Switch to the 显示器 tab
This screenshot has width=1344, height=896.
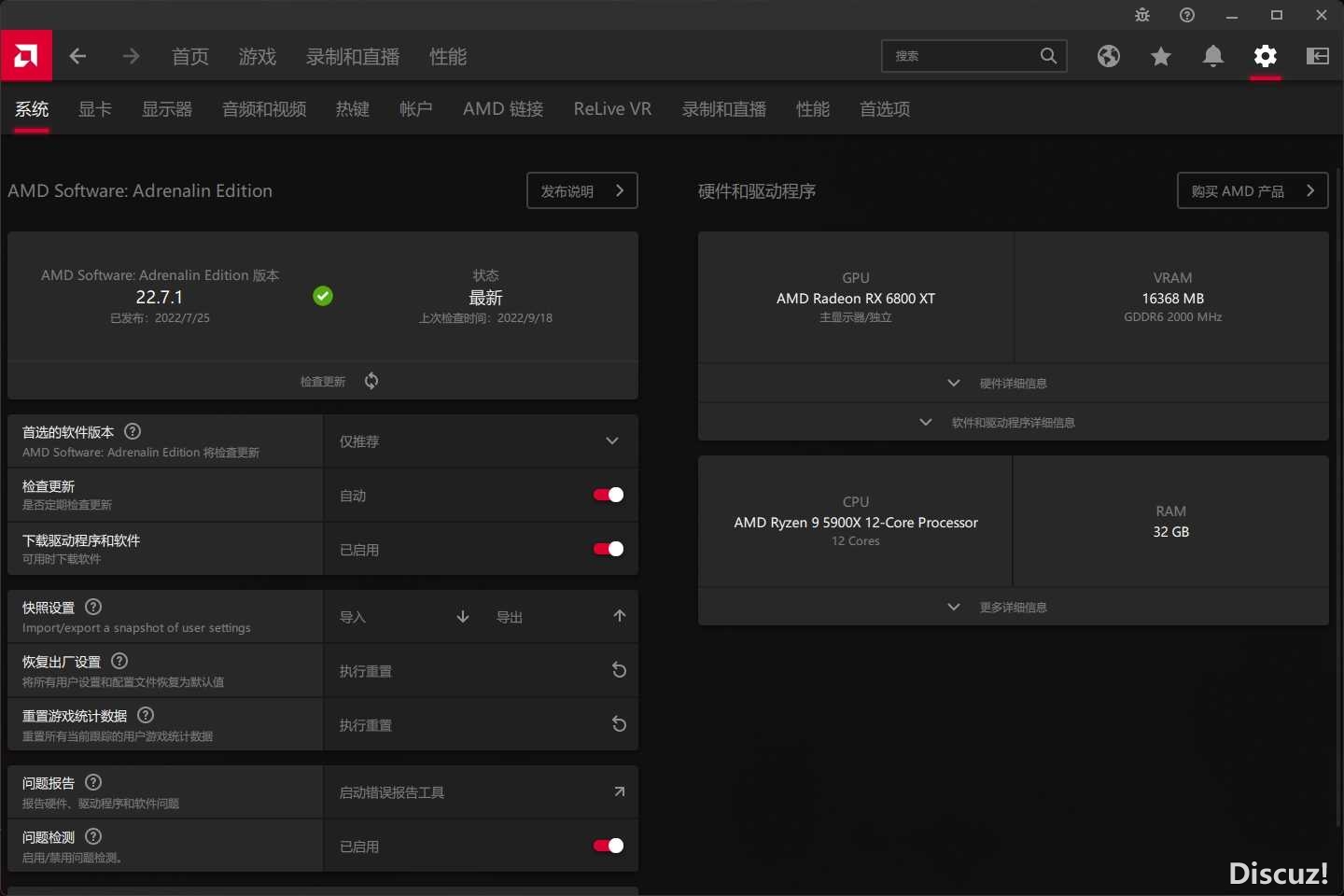pyautogui.click(x=167, y=109)
